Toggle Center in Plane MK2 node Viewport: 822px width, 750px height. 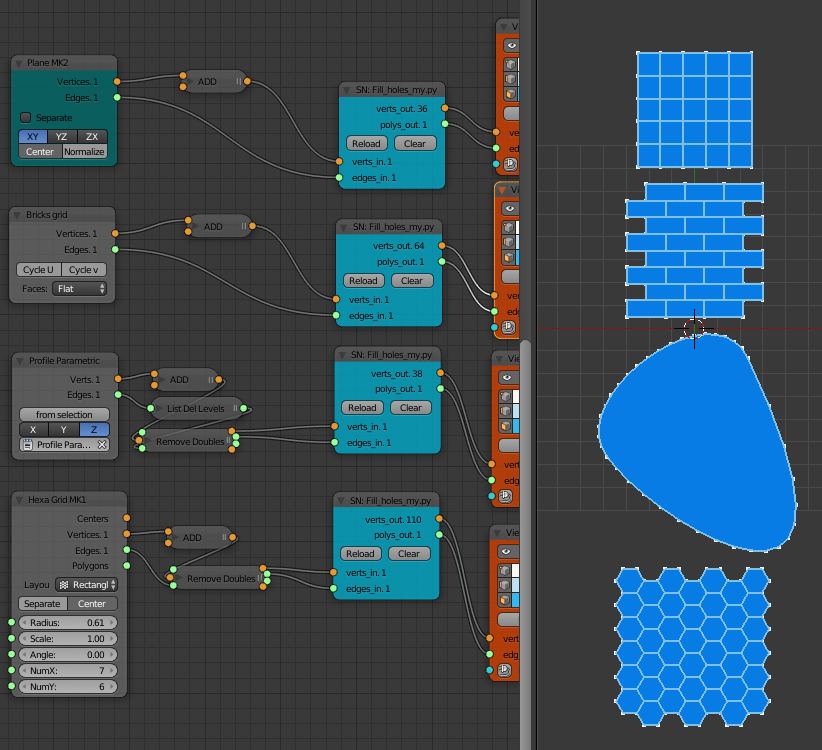click(x=40, y=151)
